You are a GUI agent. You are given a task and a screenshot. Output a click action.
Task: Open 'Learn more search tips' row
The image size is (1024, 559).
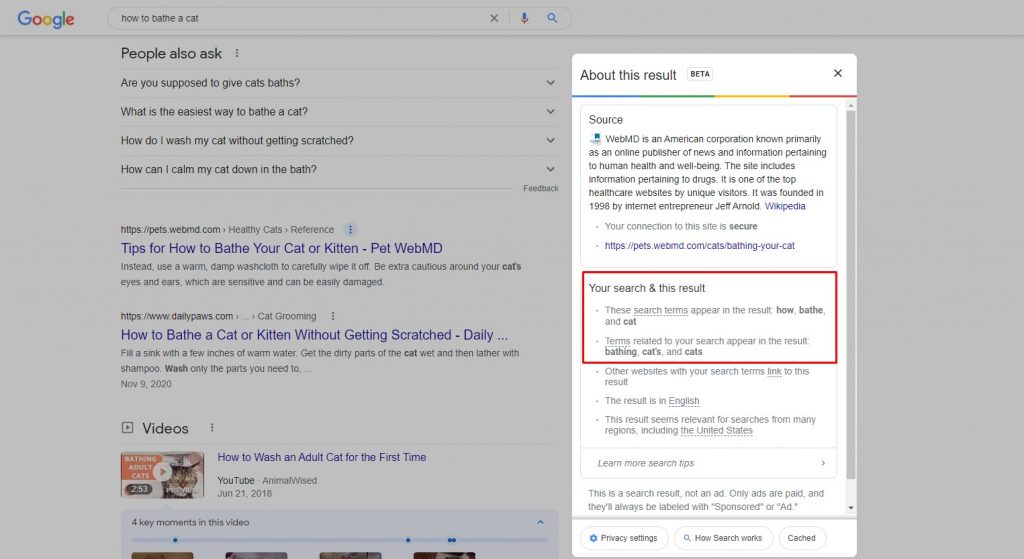709,463
